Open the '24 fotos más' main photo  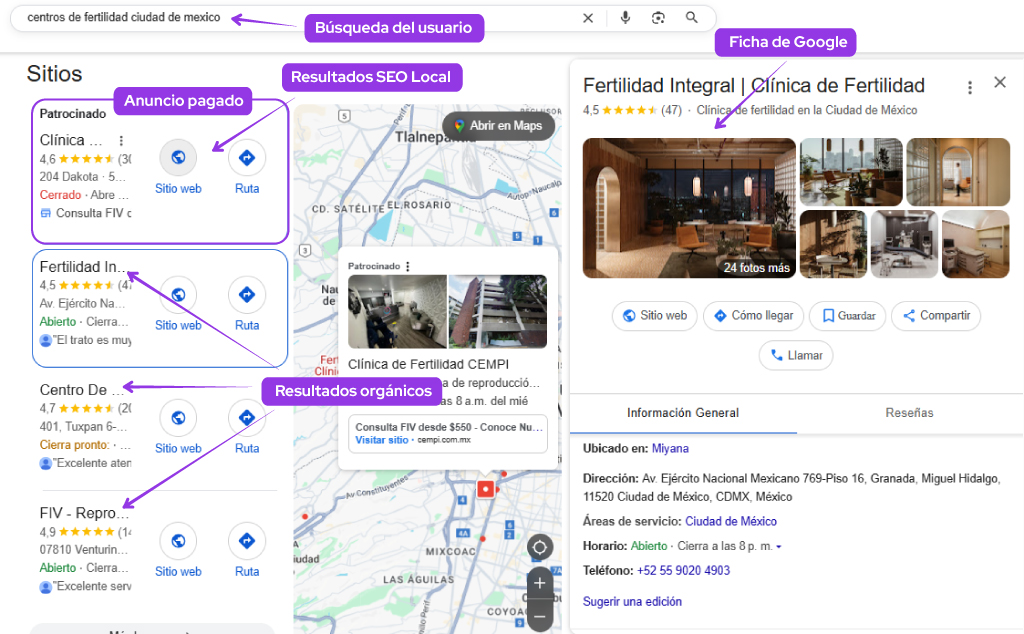pos(689,208)
